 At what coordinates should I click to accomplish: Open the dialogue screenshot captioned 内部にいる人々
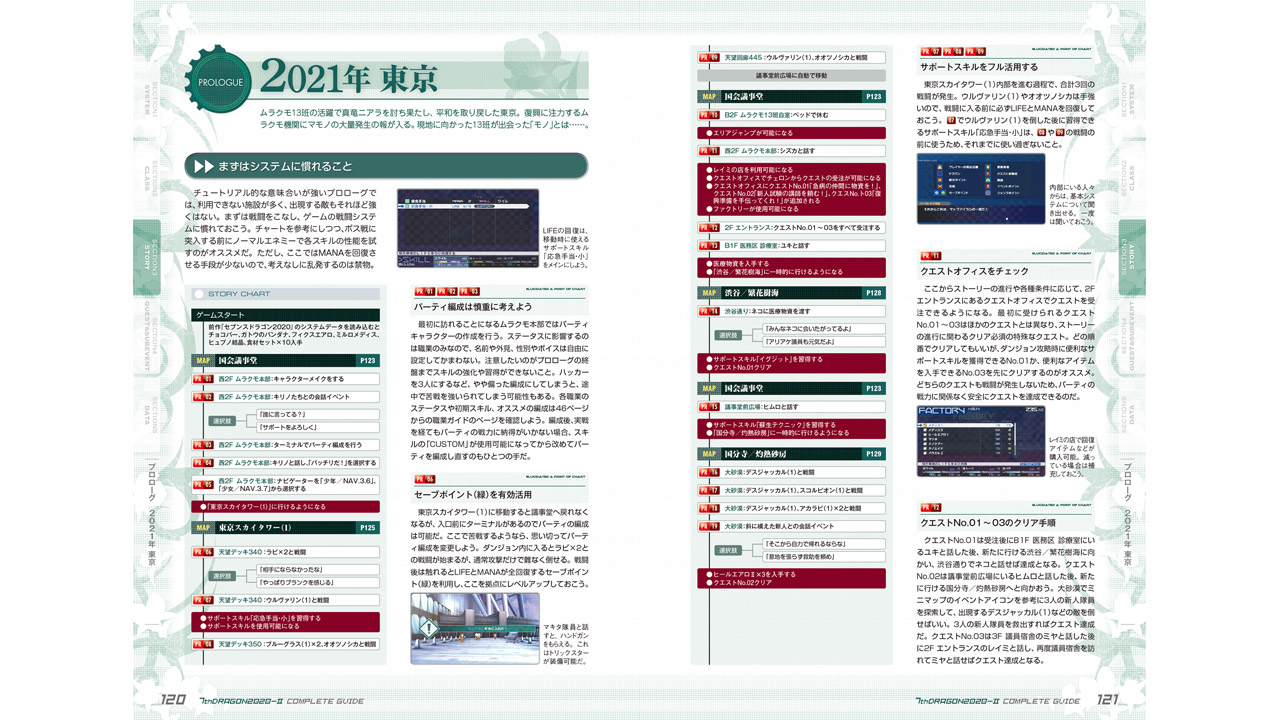click(981, 188)
